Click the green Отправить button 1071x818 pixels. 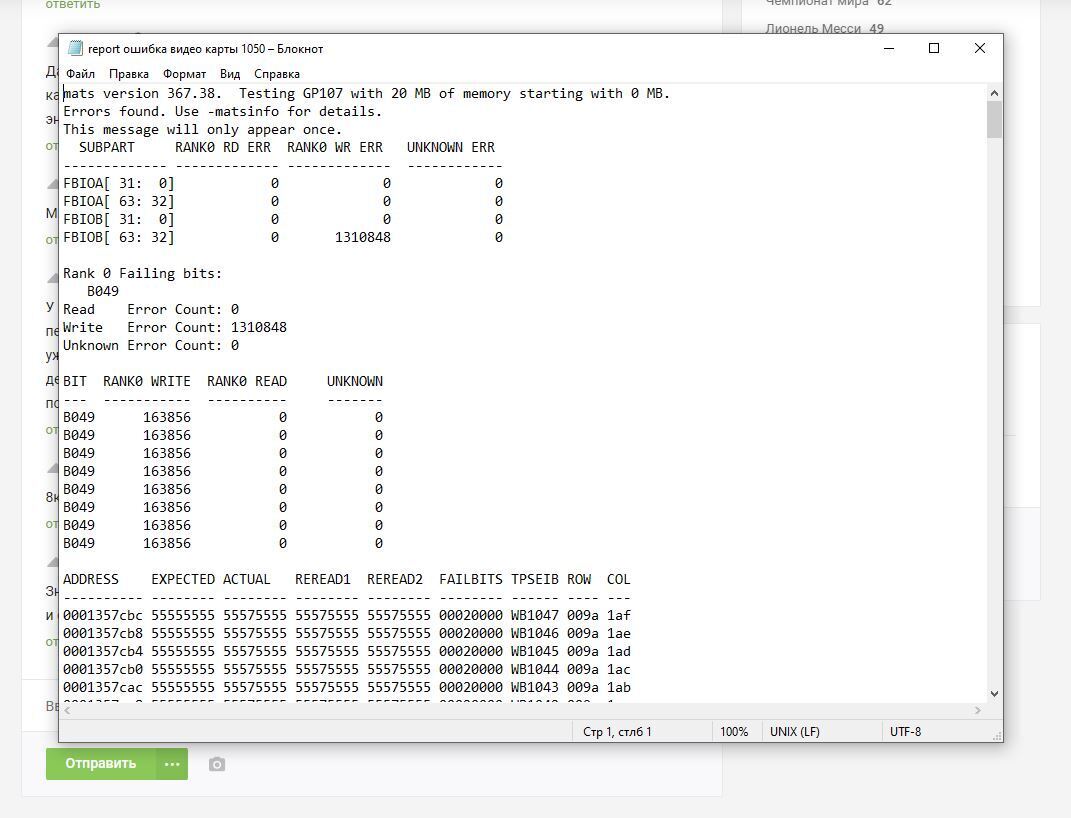pos(100,764)
